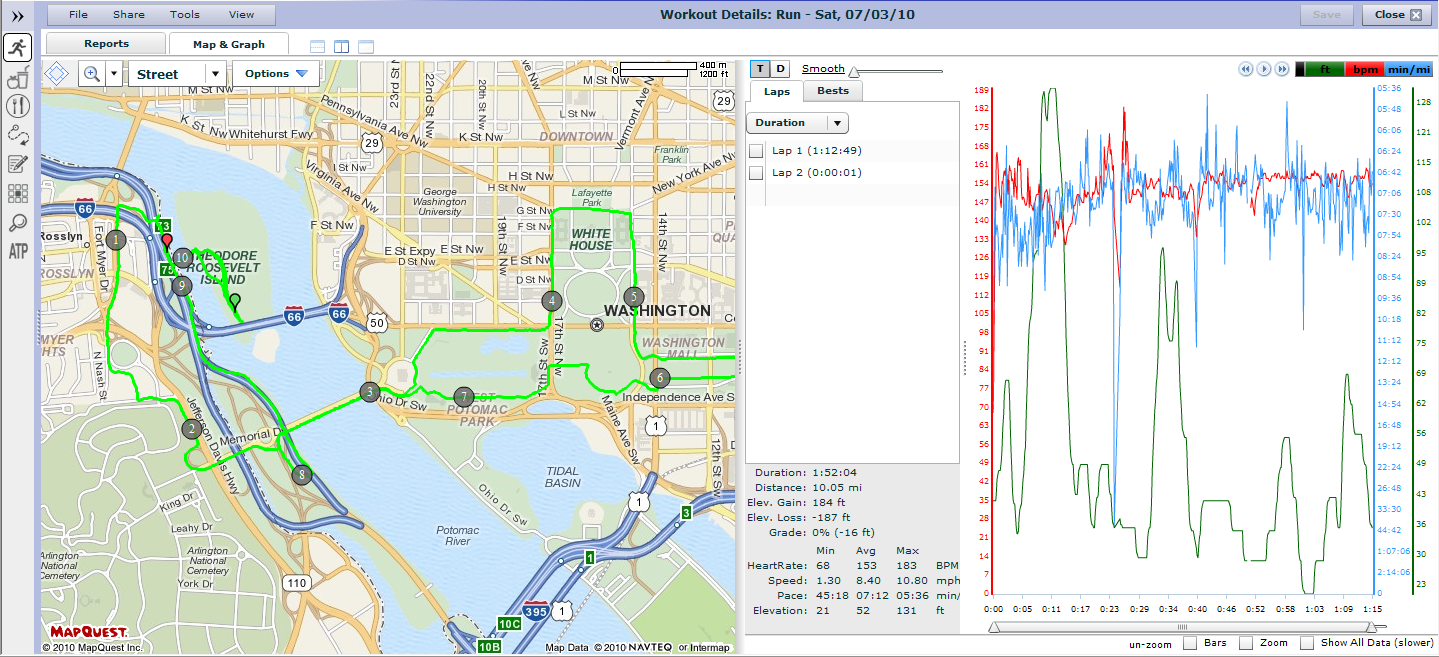Open the Tools menu
This screenshot has width=1439, height=657.
click(x=184, y=14)
